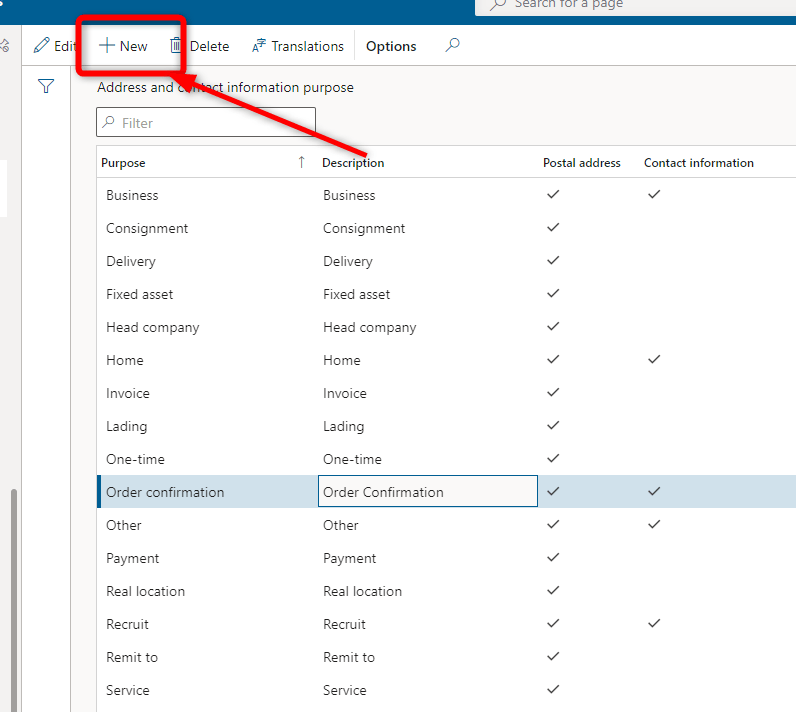The image size is (796, 712).
Task: Click the New plus icon
Action: click(106, 46)
